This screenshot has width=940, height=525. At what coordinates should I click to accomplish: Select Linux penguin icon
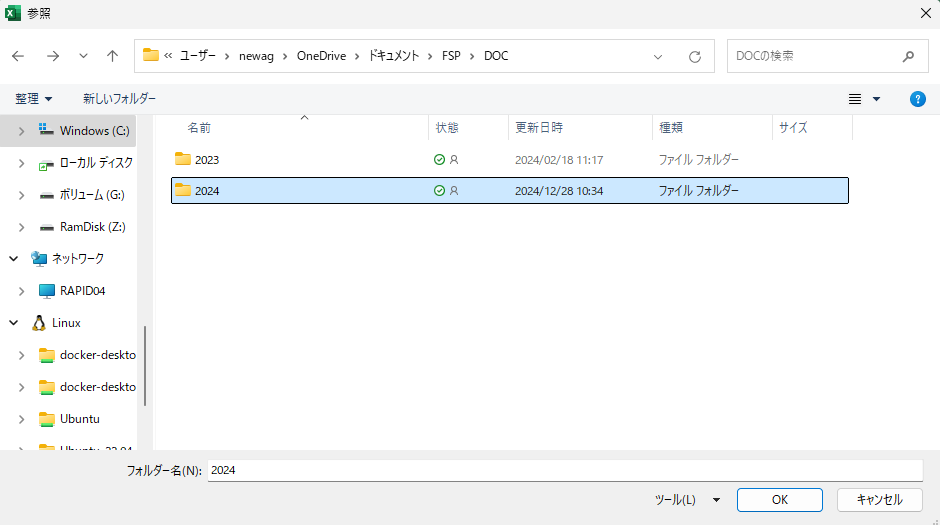click(39, 323)
